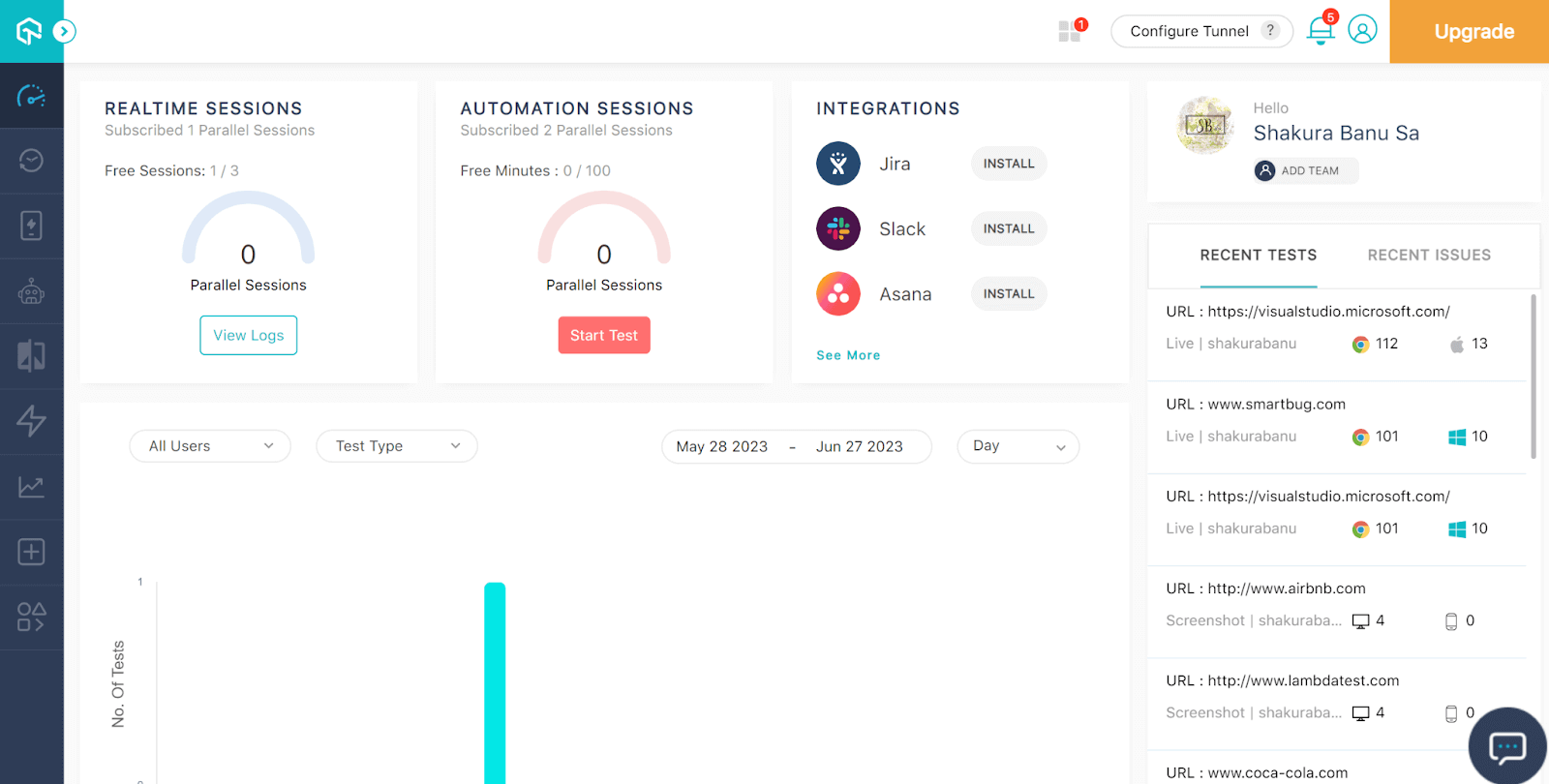Click the red Start Test button
1549x784 pixels.
point(604,335)
